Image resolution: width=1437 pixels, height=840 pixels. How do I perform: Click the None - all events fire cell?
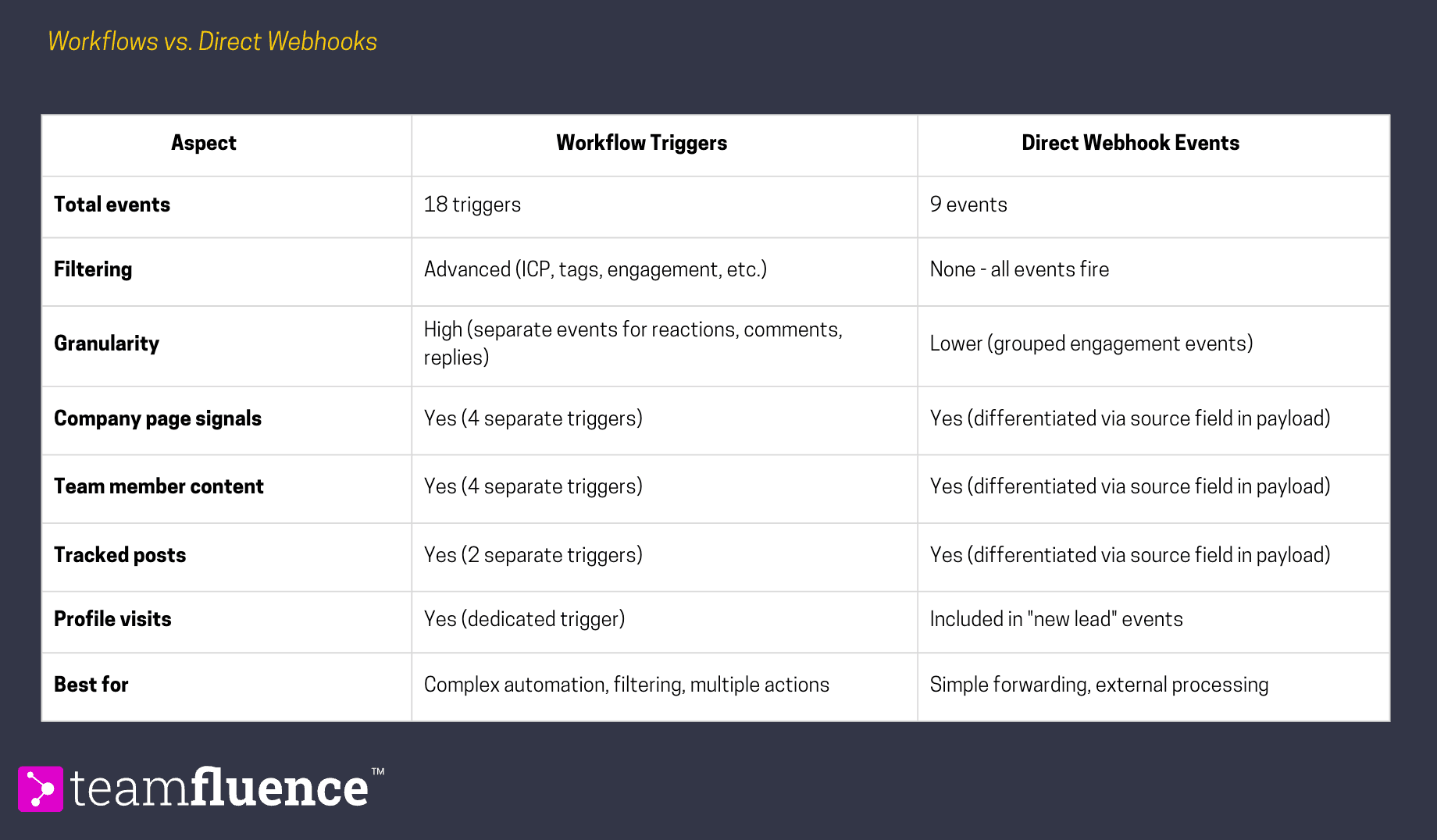click(x=1019, y=269)
